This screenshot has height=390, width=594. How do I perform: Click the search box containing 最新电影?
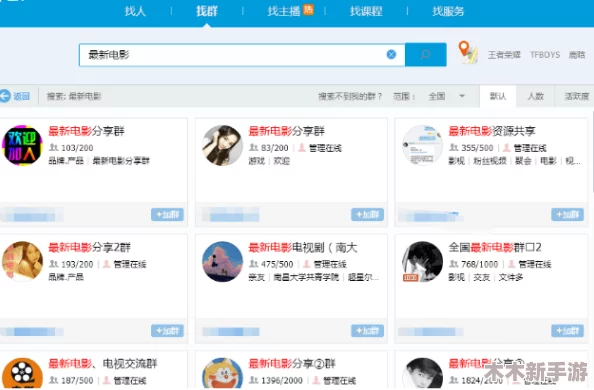pos(242,55)
